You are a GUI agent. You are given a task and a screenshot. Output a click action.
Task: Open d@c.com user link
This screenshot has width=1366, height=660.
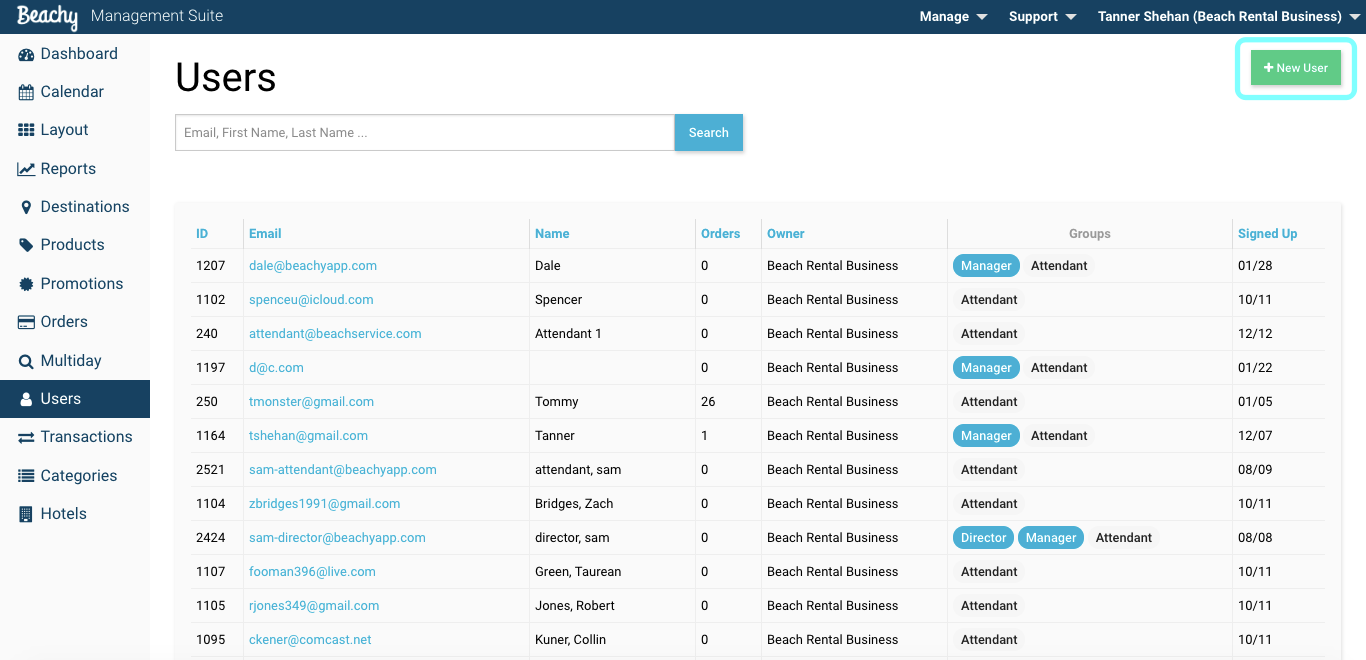click(x=276, y=368)
